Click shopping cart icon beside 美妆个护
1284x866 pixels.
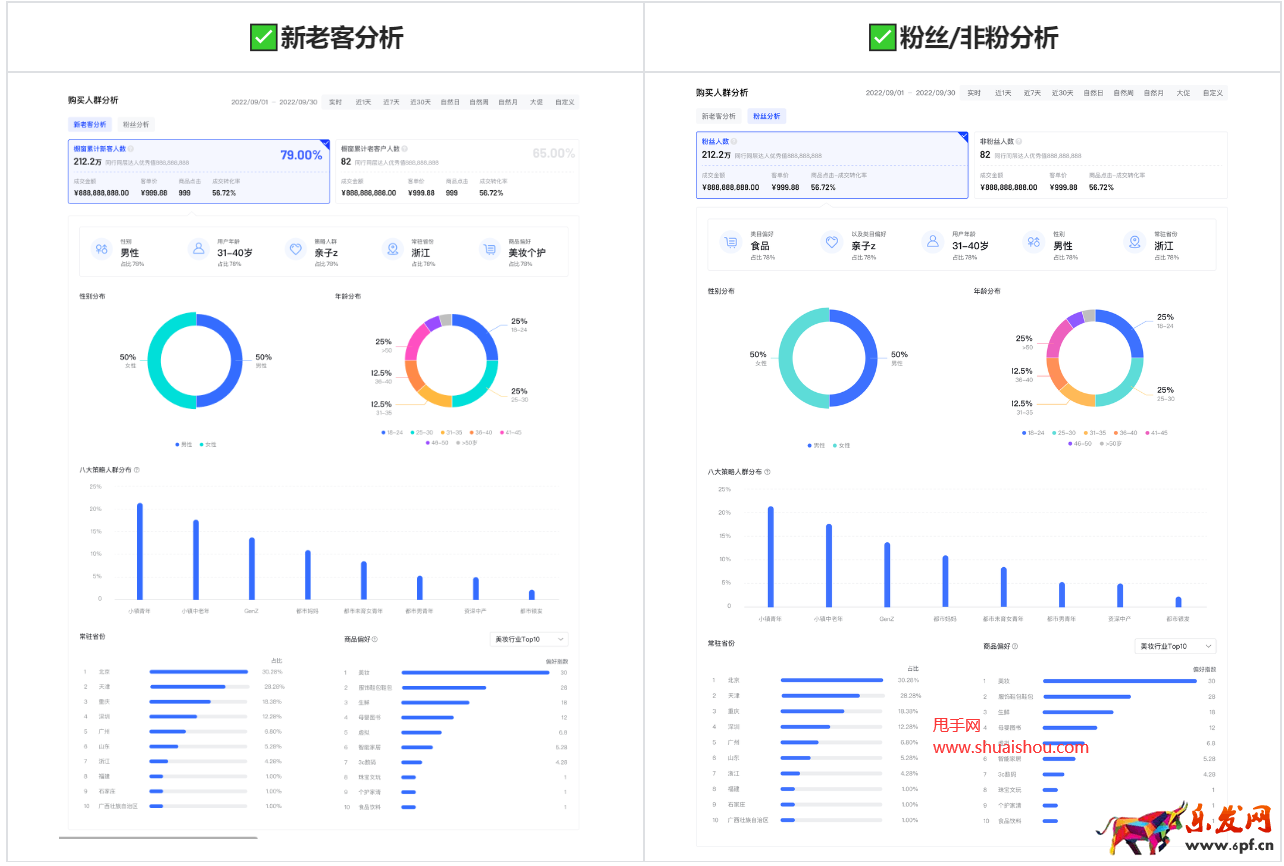pos(488,249)
